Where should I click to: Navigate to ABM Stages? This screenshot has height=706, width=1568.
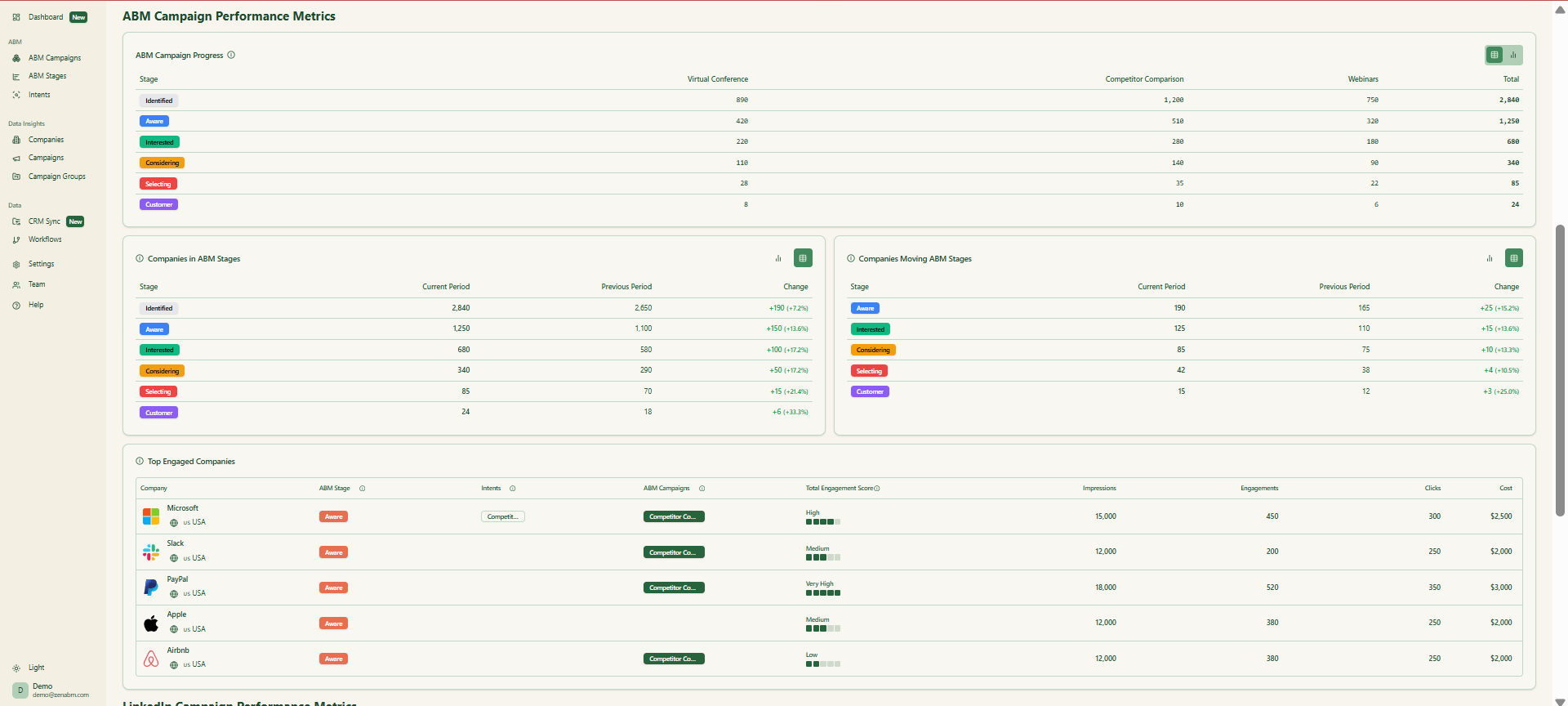click(47, 76)
